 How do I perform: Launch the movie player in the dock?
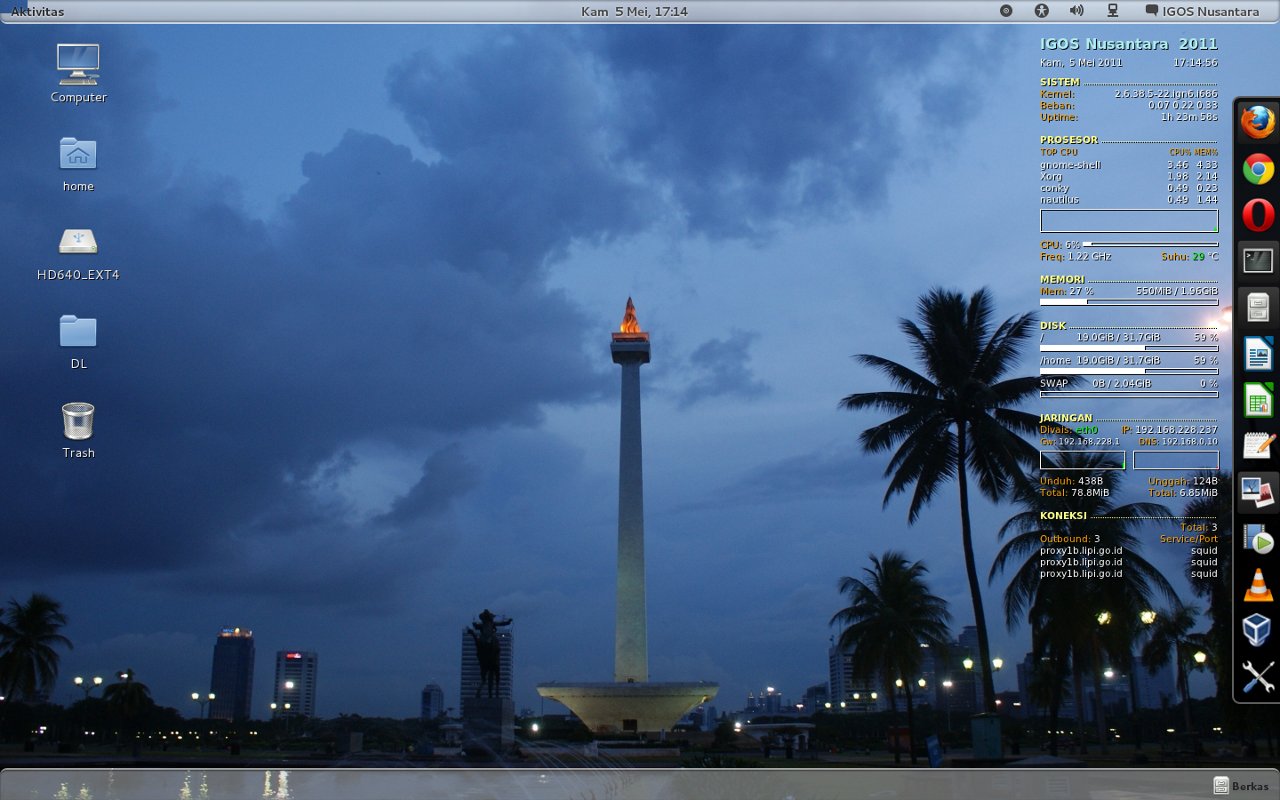pyautogui.click(x=1258, y=539)
